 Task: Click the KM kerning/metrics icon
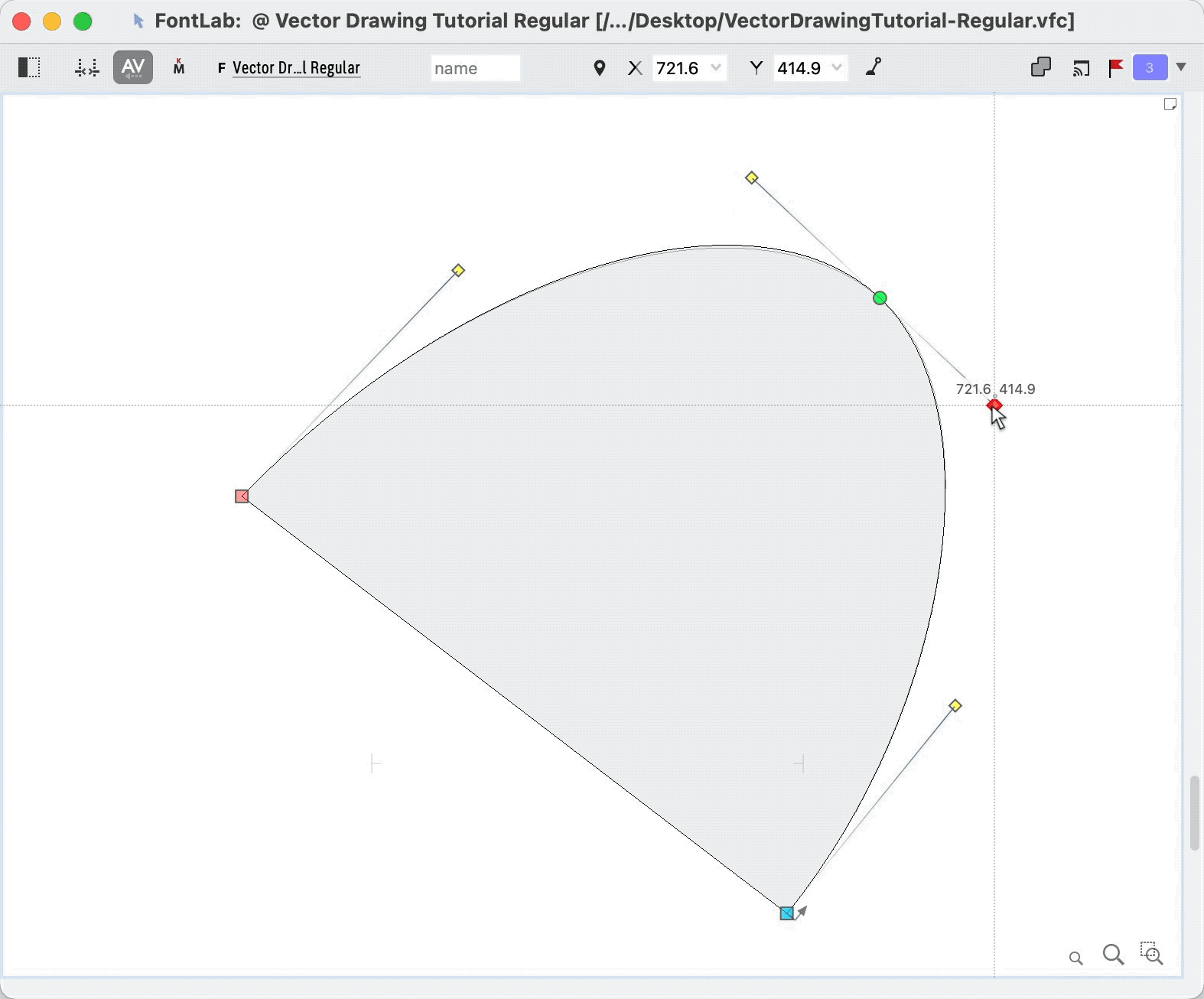[x=179, y=67]
